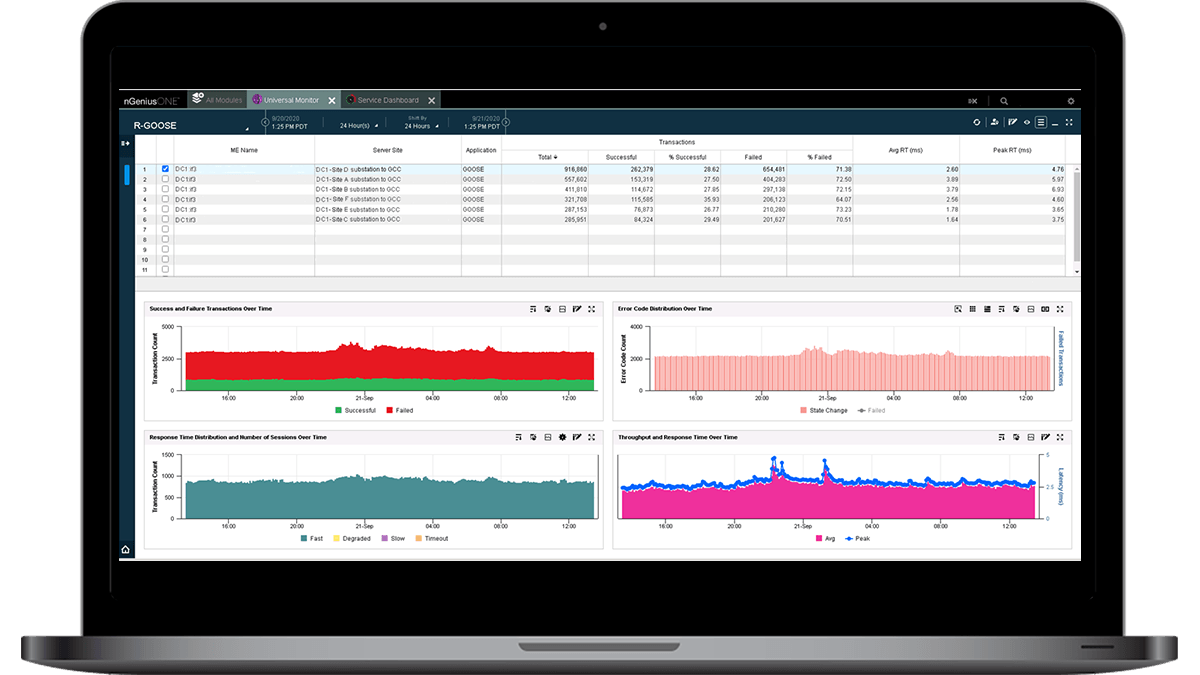Check the checkbox on table row 3
The height and width of the screenshot is (675, 1200).
[x=167, y=188]
